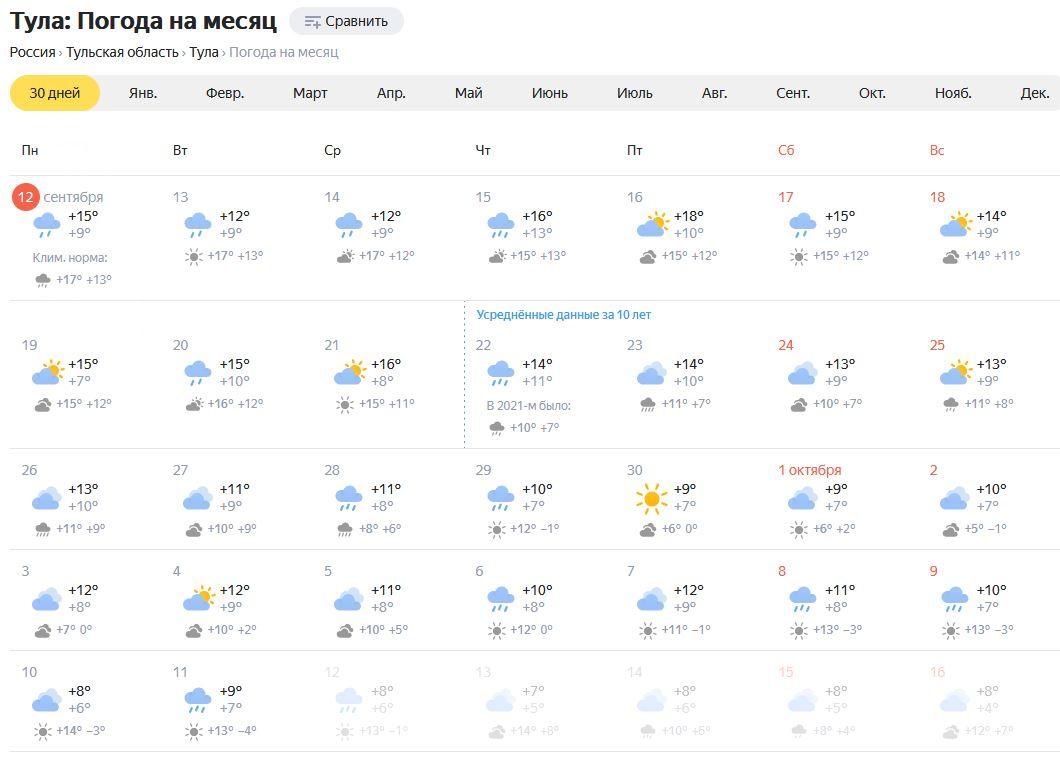Click the cloudy icon for September 26
The width and height of the screenshot is (1060, 757).
coord(46,497)
